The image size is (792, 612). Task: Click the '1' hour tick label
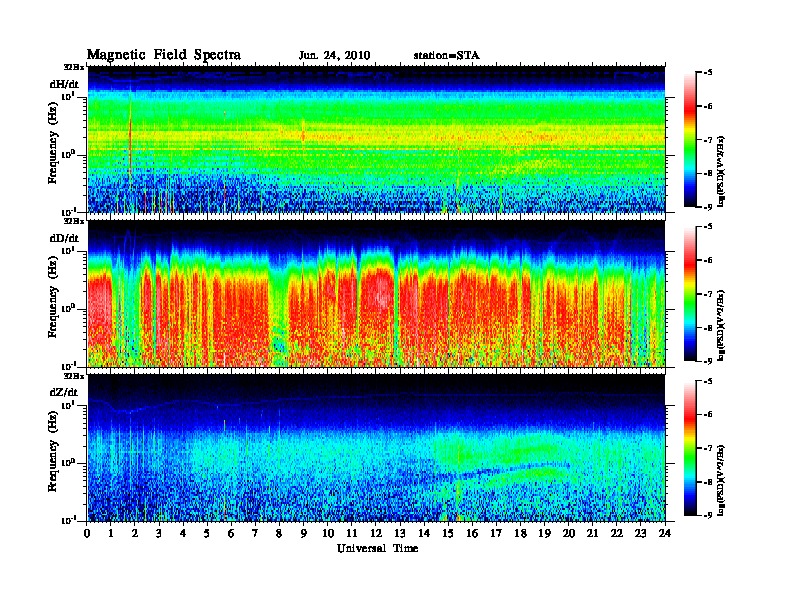(111, 533)
